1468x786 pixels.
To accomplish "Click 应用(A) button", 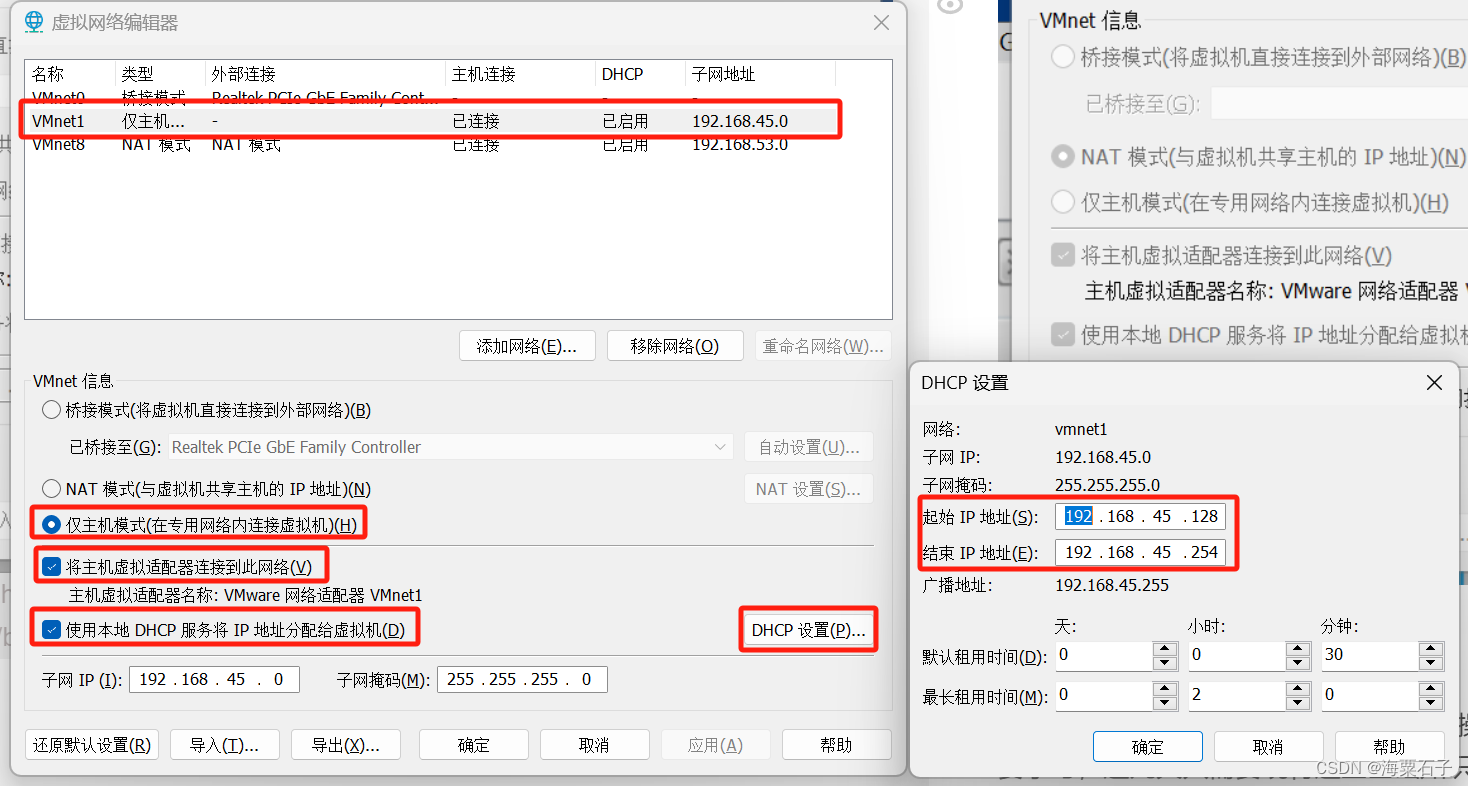I will (715, 745).
